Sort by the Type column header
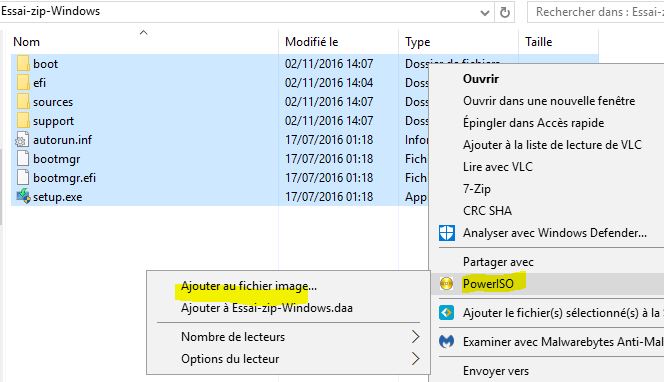Image resolution: width=664 pixels, height=382 pixels. coord(418,42)
